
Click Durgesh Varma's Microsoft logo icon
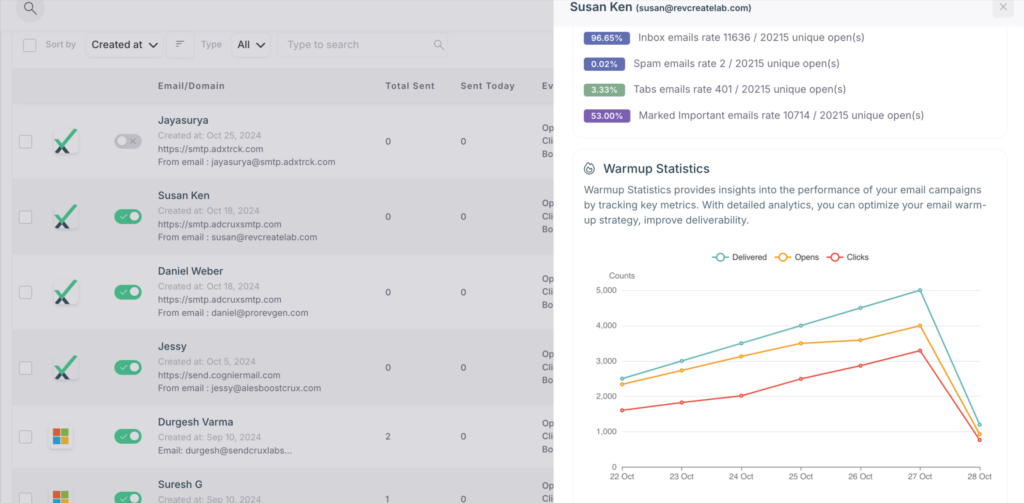[x=62, y=437]
